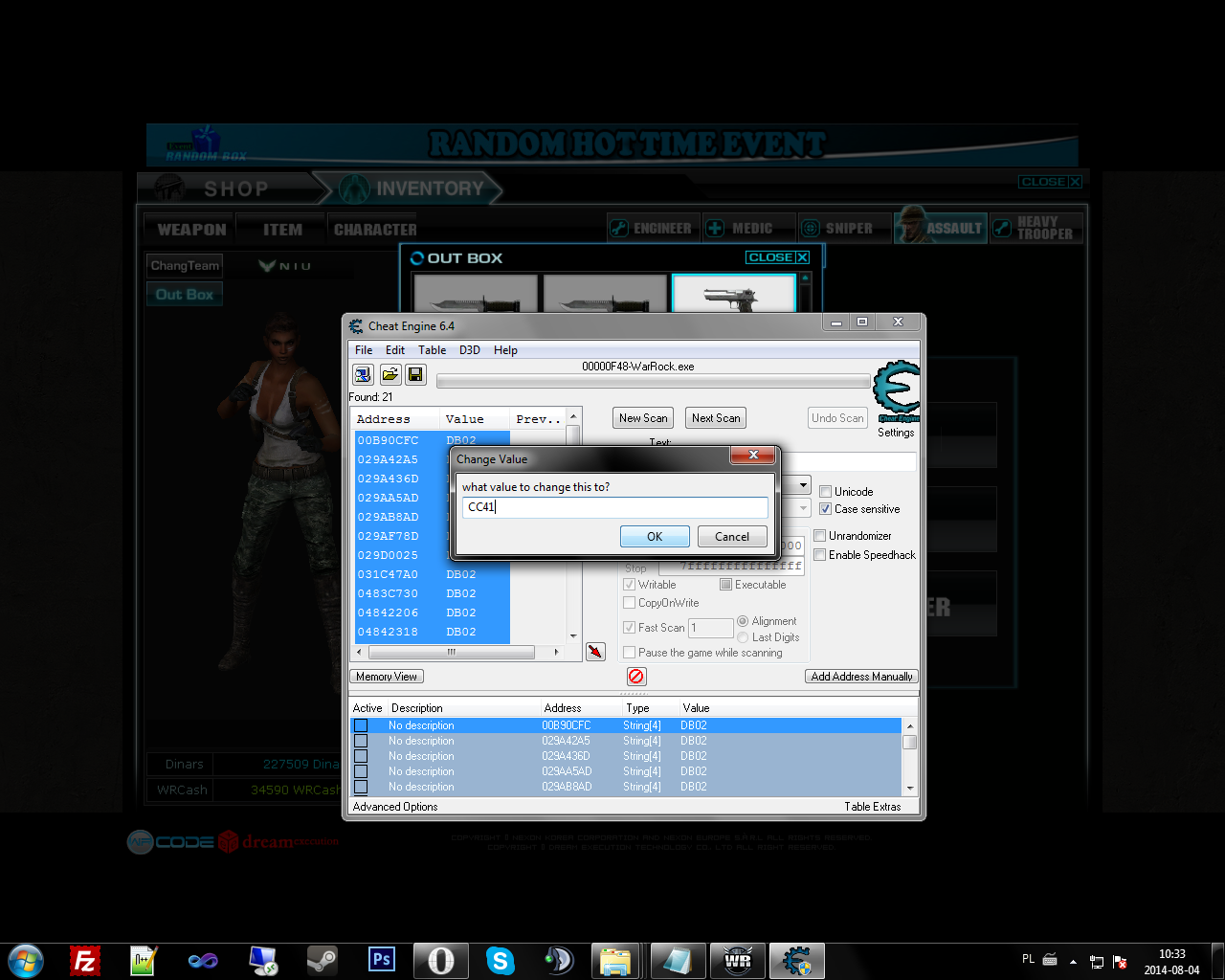Click the red arrow add-to-address-list icon
This screenshot has width=1225, height=980.
pos(595,652)
